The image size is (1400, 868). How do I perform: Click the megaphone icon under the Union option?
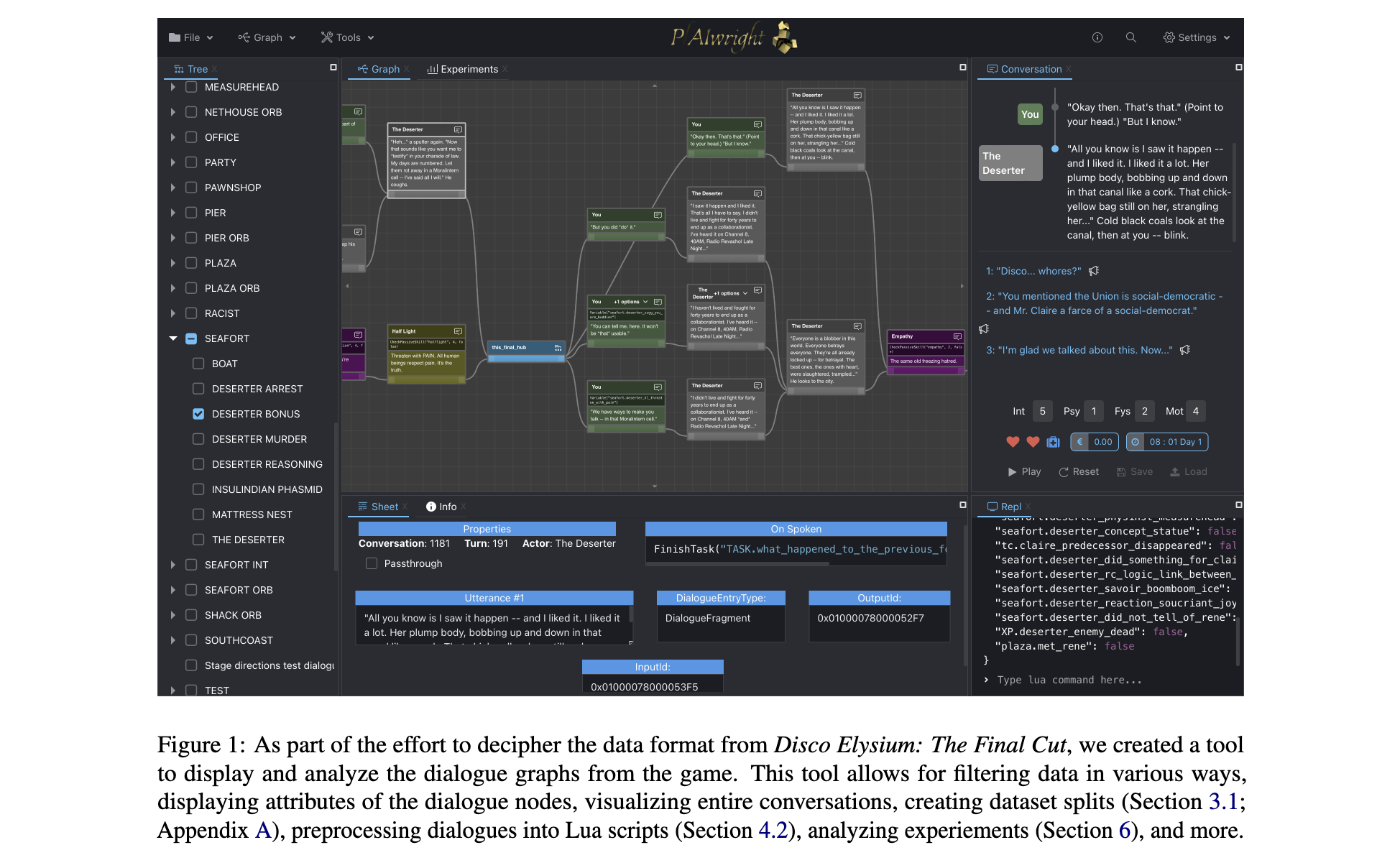click(984, 328)
